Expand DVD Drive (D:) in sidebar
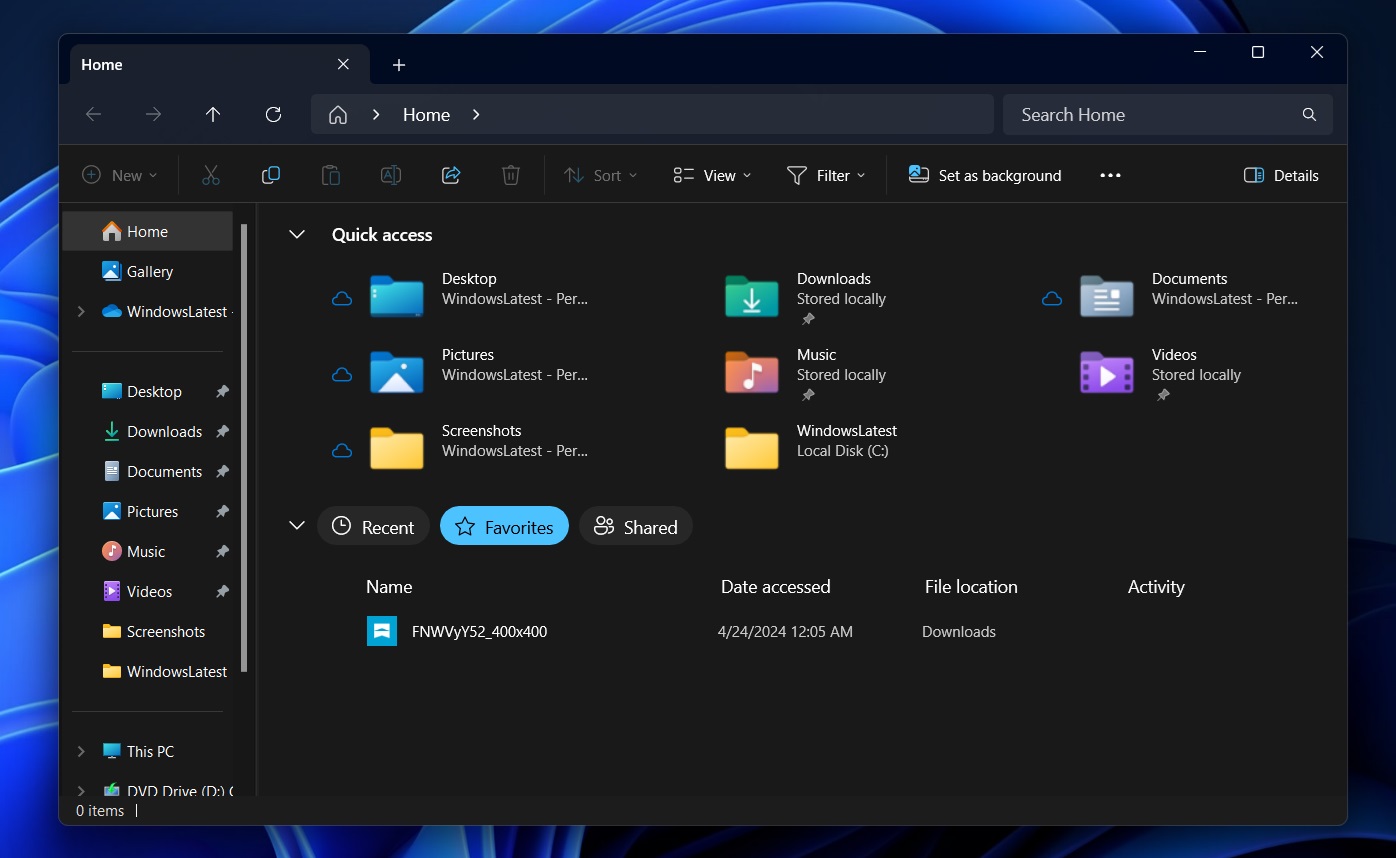The height and width of the screenshot is (858, 1396). 81,790
